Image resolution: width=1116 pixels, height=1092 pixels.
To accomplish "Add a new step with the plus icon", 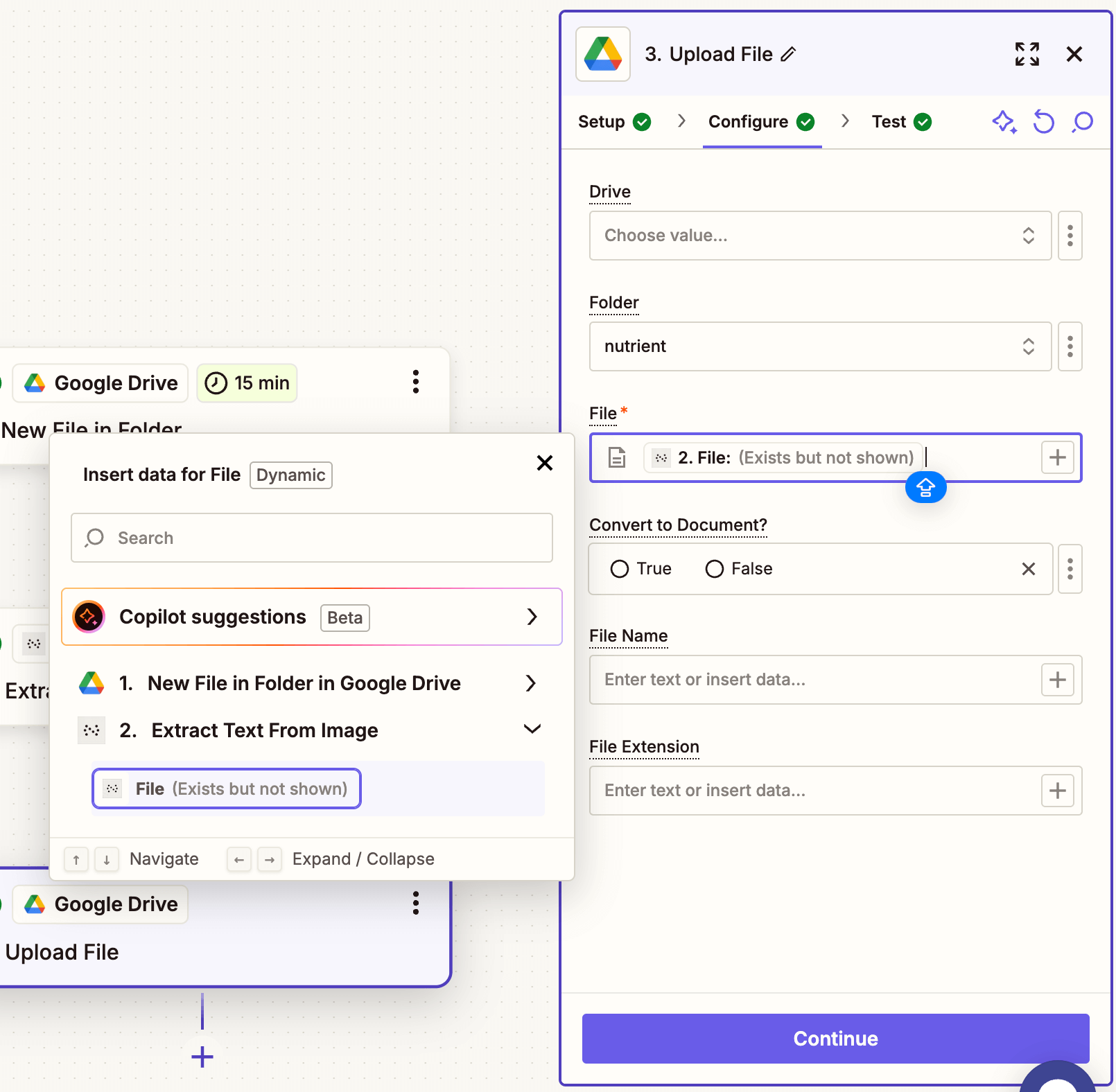I will tap(202, 1057).
